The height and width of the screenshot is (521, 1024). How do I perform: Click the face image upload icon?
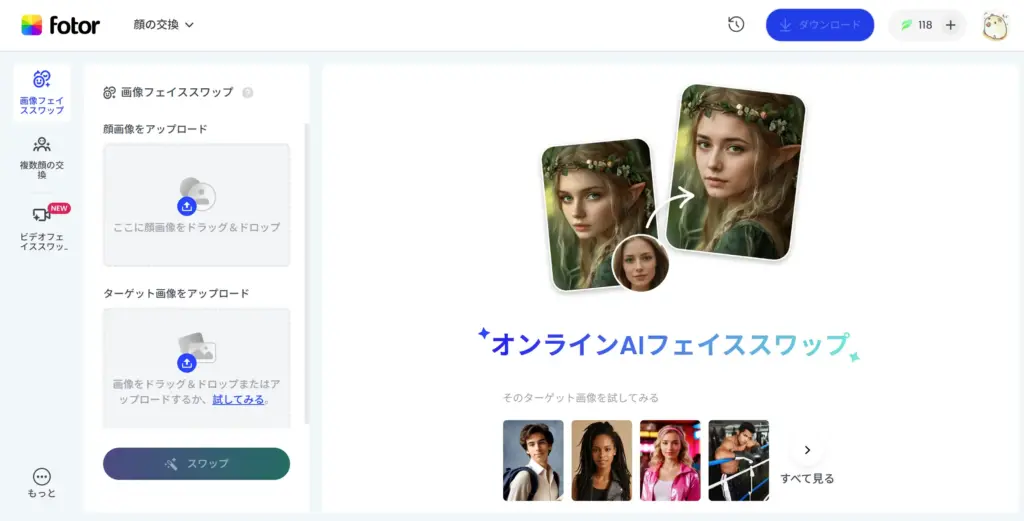[x=187, y=206]
